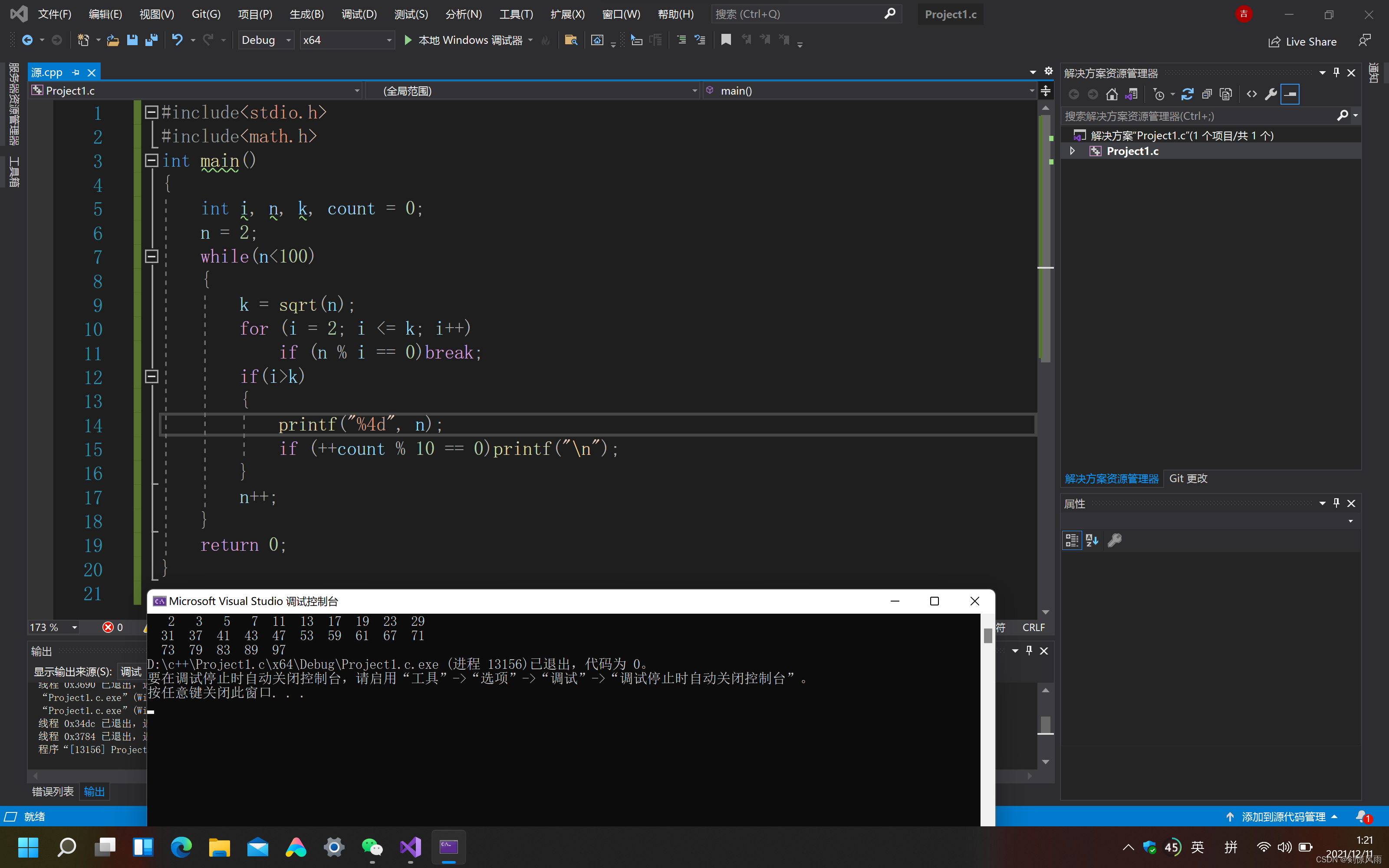Switch to the Git 更改 tab
Screen dimensions: 1389x868
[x=1188, y=478]
